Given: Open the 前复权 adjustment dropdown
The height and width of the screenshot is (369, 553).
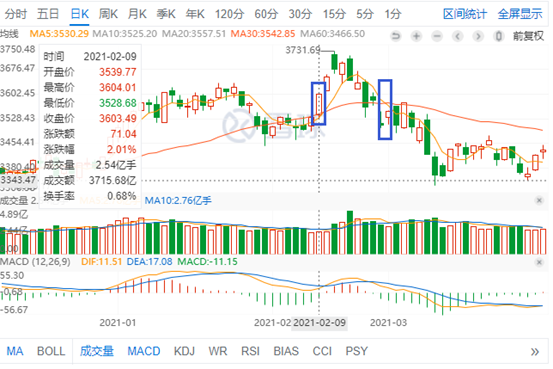Looking at the screenshot, I should 528,36.
